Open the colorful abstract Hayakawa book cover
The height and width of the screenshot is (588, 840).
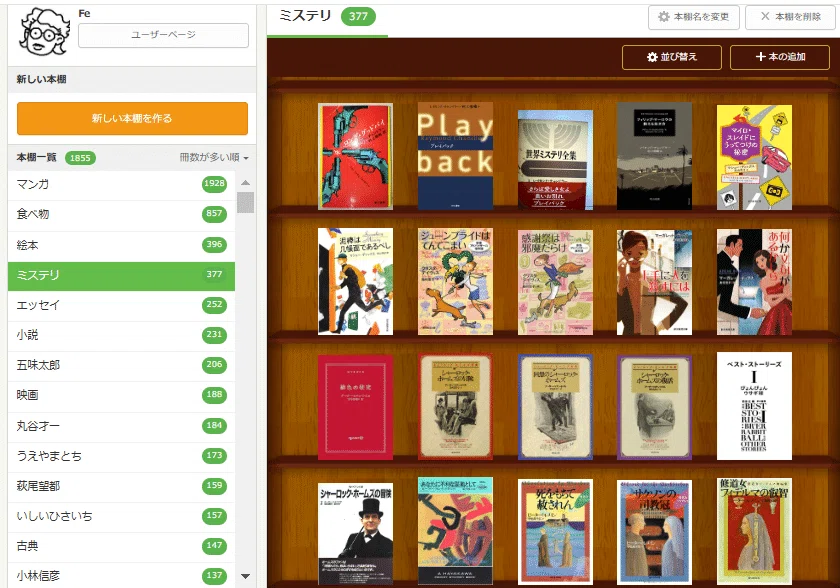coord(455,531)
